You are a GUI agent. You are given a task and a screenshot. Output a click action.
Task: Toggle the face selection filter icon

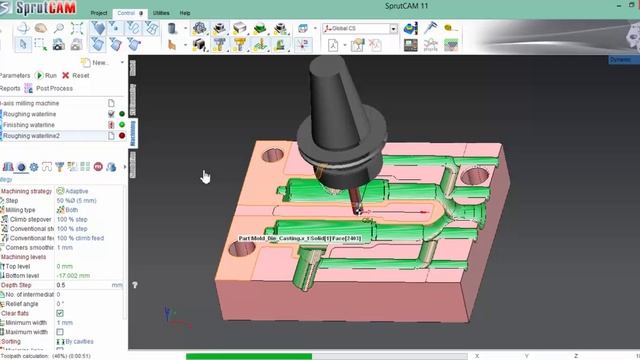click(x=98, y=28)
